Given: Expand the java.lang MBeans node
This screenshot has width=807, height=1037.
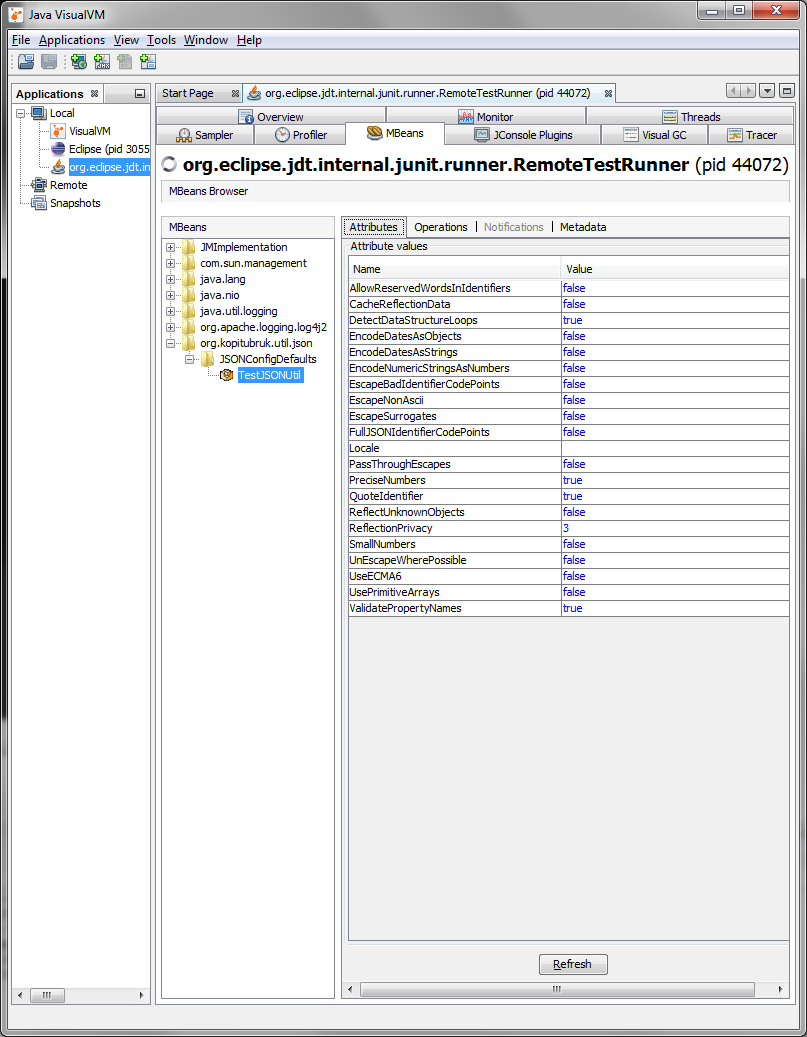Looking at the screenshot, I should tap(171, 279).
